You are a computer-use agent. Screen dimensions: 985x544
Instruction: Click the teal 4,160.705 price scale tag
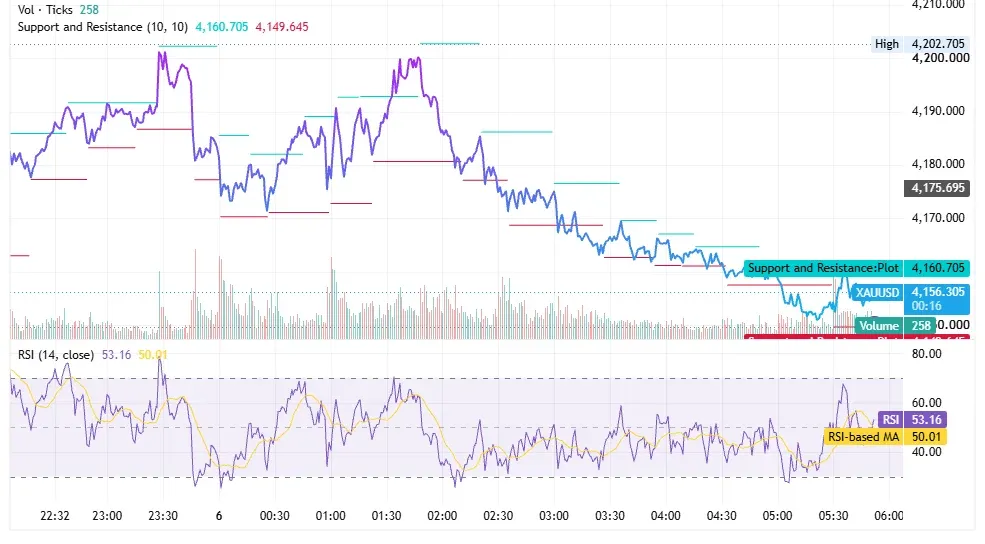click(937, 268)
